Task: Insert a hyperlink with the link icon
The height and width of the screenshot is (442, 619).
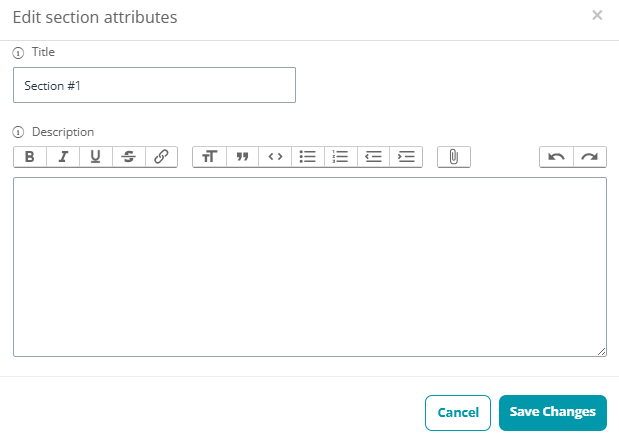Action: coord(161,157)
